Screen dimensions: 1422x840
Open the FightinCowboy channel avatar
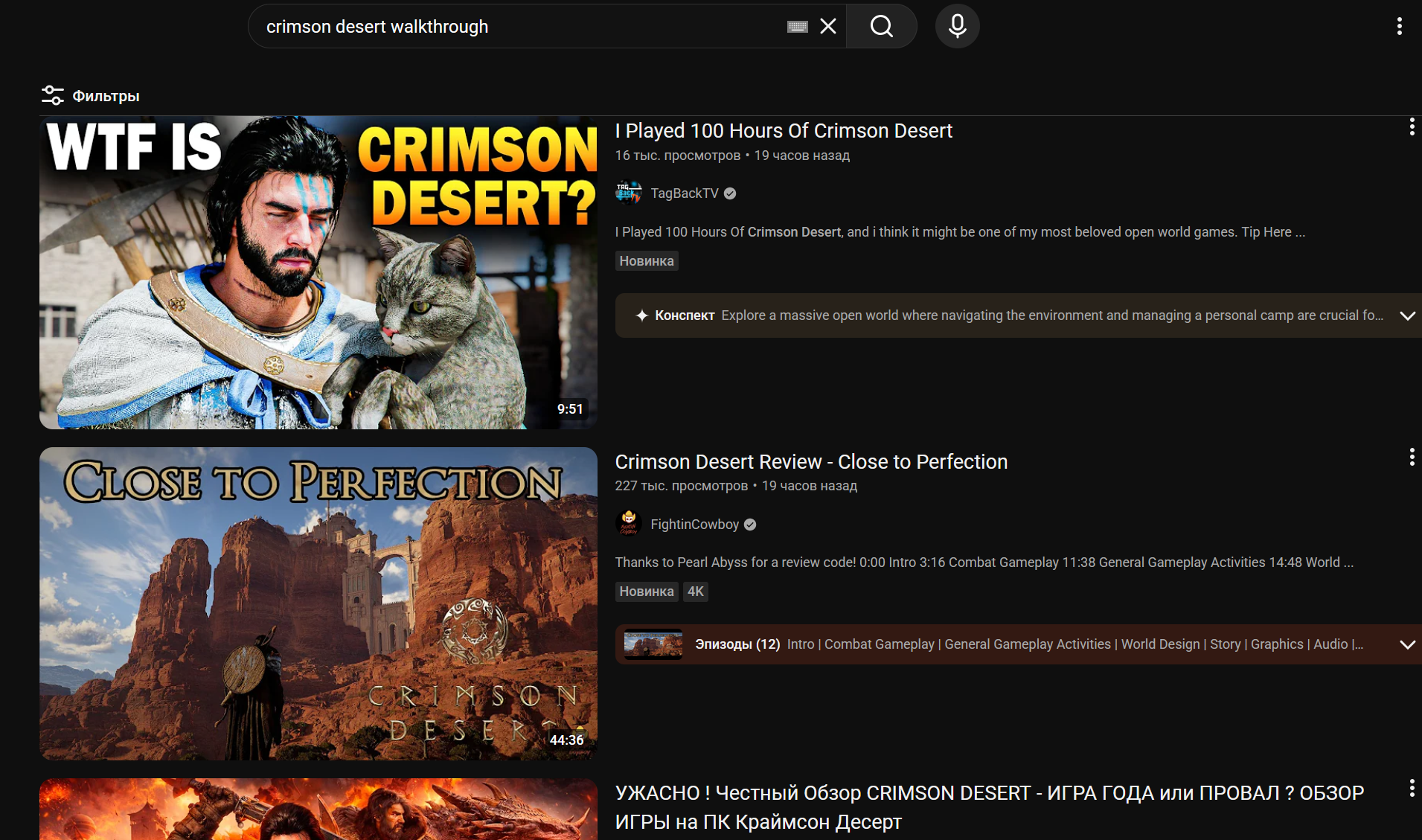629,525
